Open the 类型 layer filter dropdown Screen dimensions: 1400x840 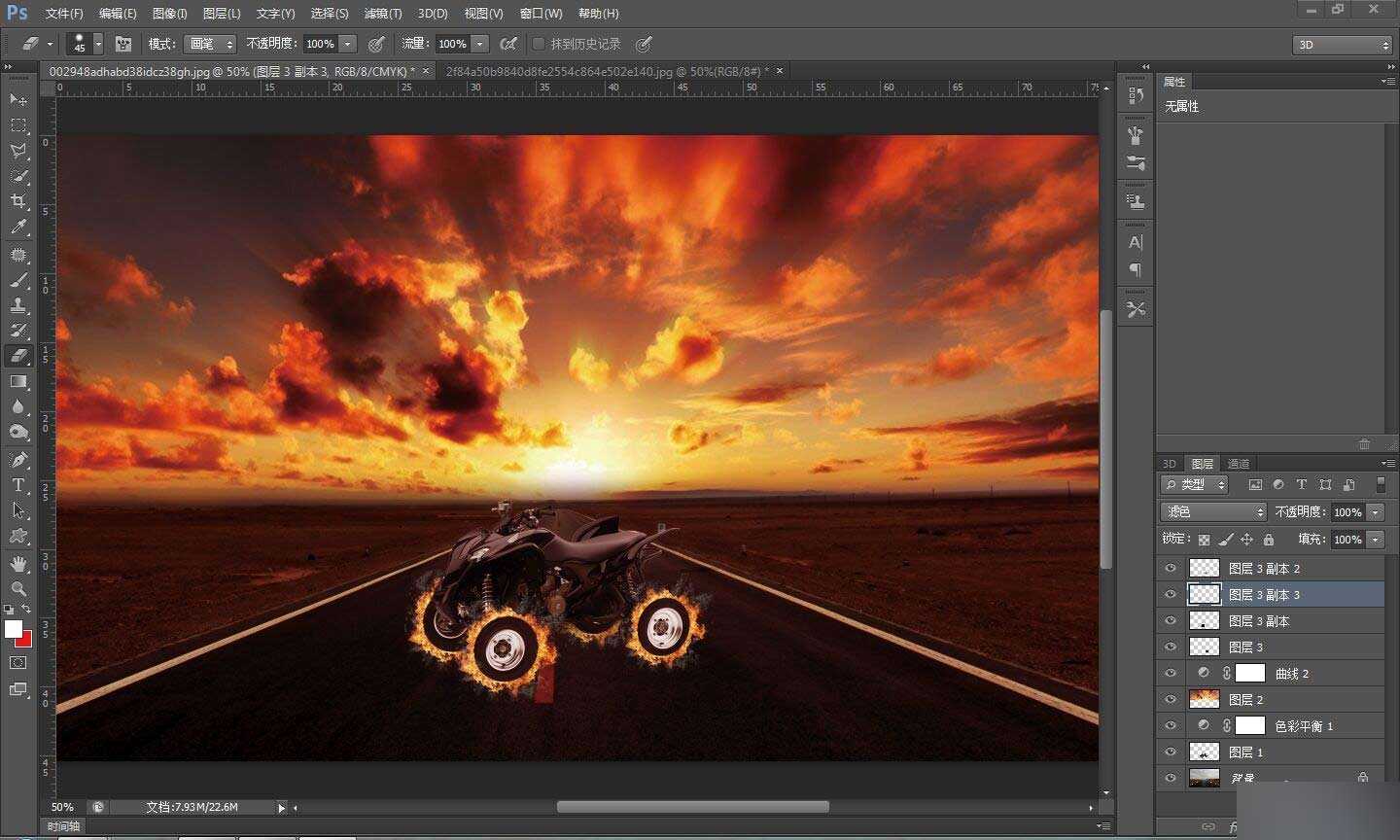point(1195,484)
